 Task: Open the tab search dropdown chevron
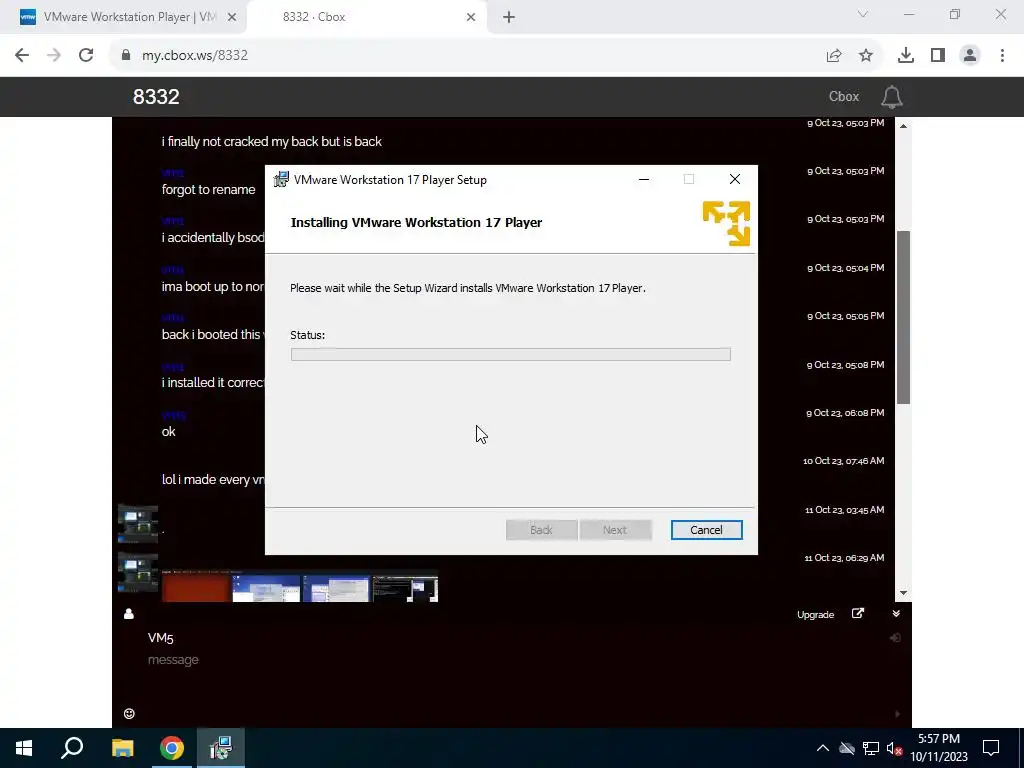(863, 14)
